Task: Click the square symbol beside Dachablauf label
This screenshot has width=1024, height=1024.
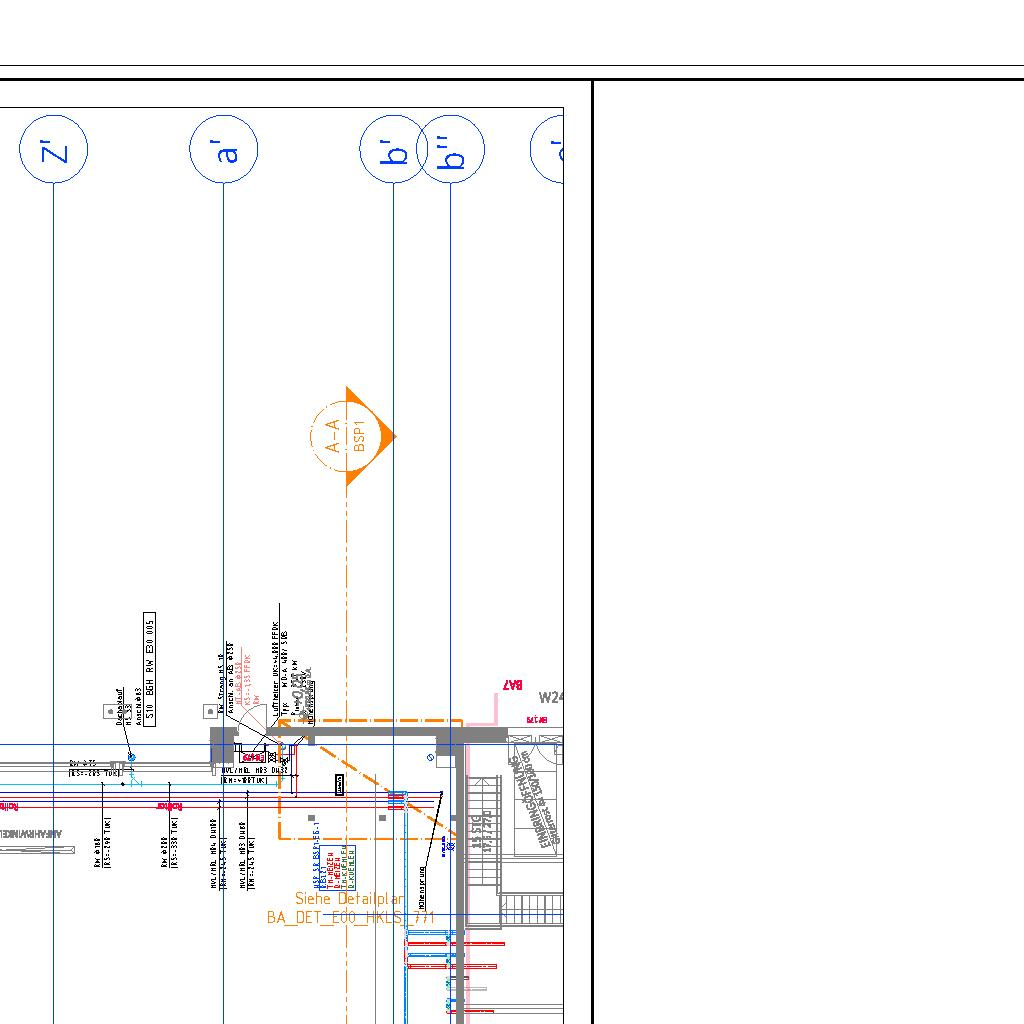Action: (109, 711)
